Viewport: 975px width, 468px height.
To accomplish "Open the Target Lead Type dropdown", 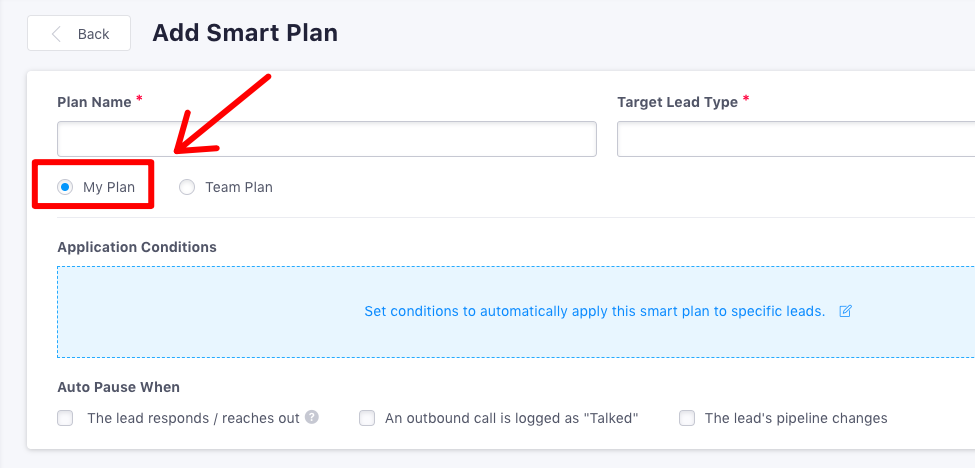I will (x=796, y=139).
